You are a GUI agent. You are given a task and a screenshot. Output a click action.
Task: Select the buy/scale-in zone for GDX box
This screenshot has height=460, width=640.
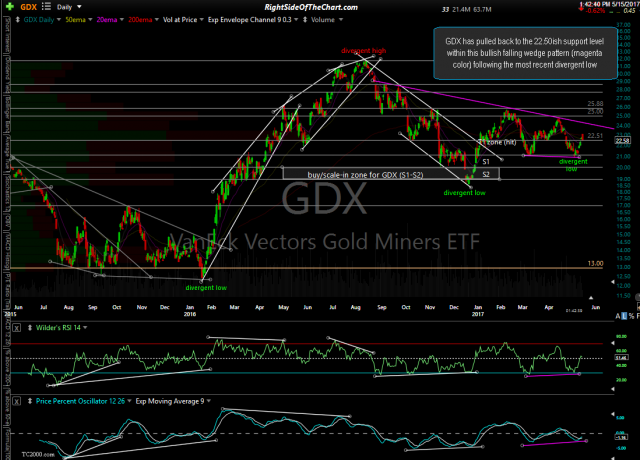click(391, 174)
